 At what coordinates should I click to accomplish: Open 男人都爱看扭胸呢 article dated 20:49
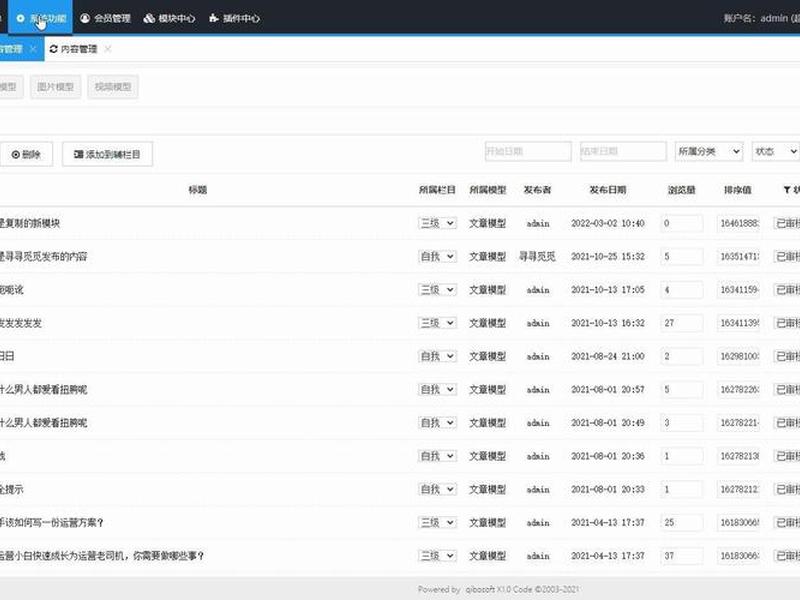point(43,422)
